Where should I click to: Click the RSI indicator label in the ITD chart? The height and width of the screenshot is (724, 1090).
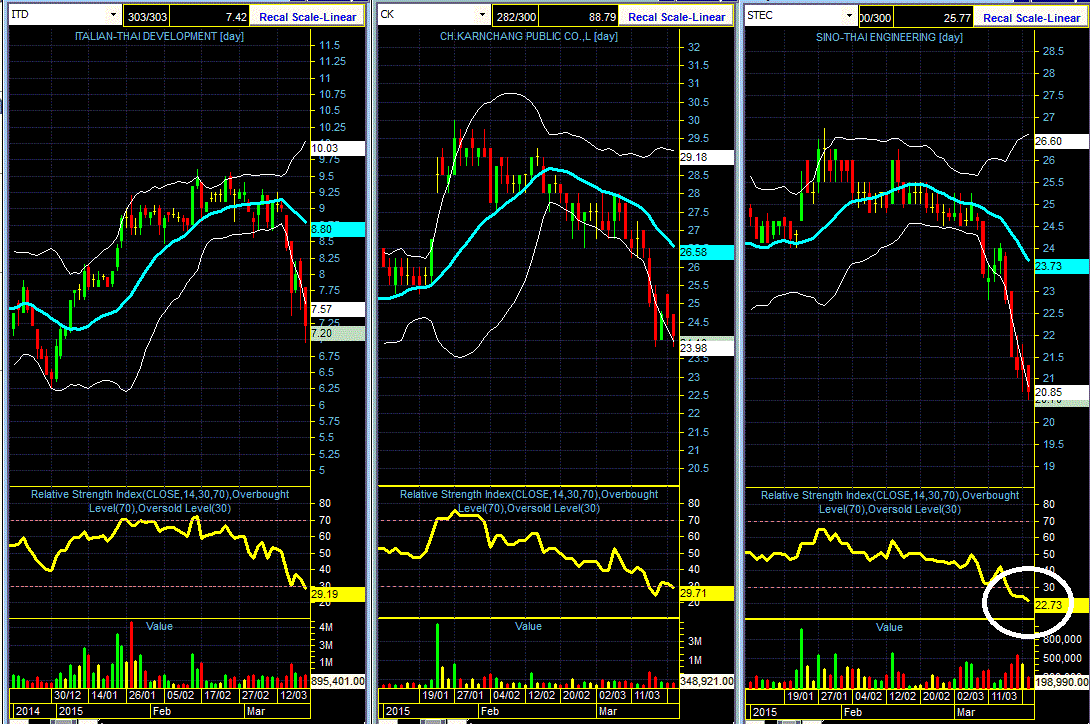[x=160, y=501]
